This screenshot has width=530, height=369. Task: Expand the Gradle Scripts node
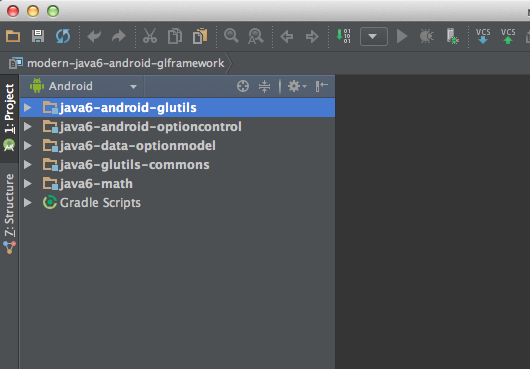pos(28,202)
